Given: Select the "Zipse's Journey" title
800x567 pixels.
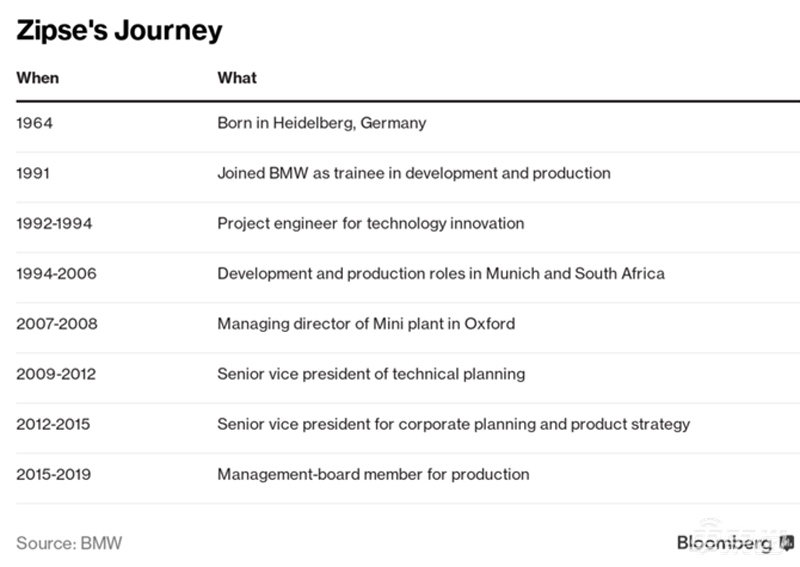Looking at the screenshot, I should tap(118, 30).
